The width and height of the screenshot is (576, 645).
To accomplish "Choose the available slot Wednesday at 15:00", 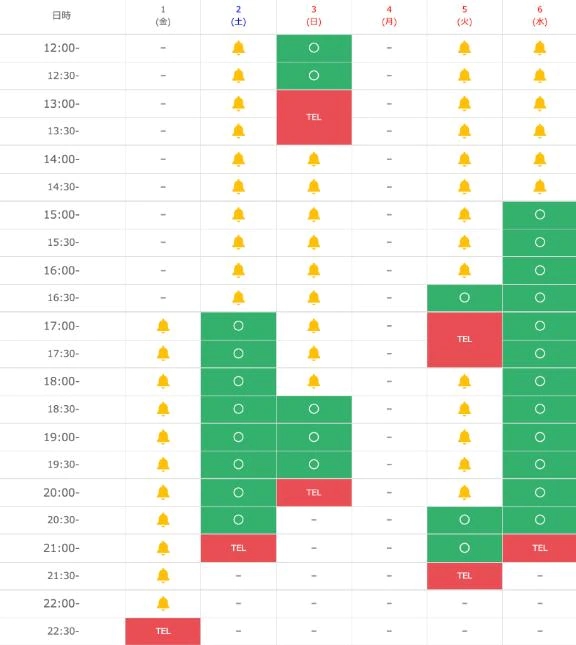I will tap(539, 215).
